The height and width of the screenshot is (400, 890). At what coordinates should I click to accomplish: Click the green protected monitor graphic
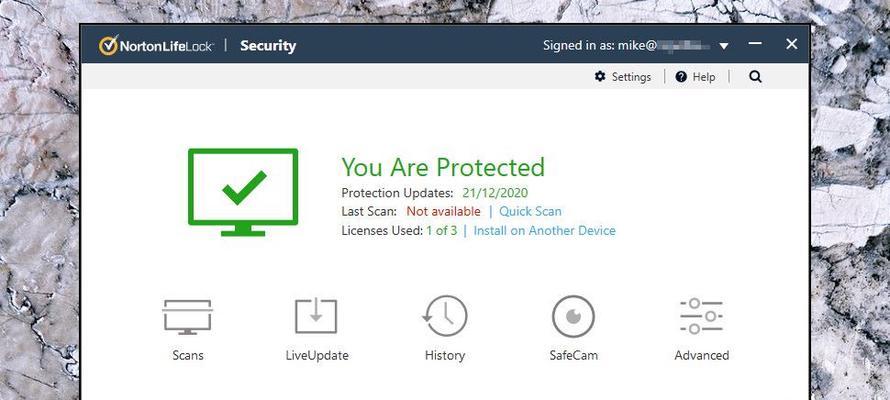pos(243,192)
